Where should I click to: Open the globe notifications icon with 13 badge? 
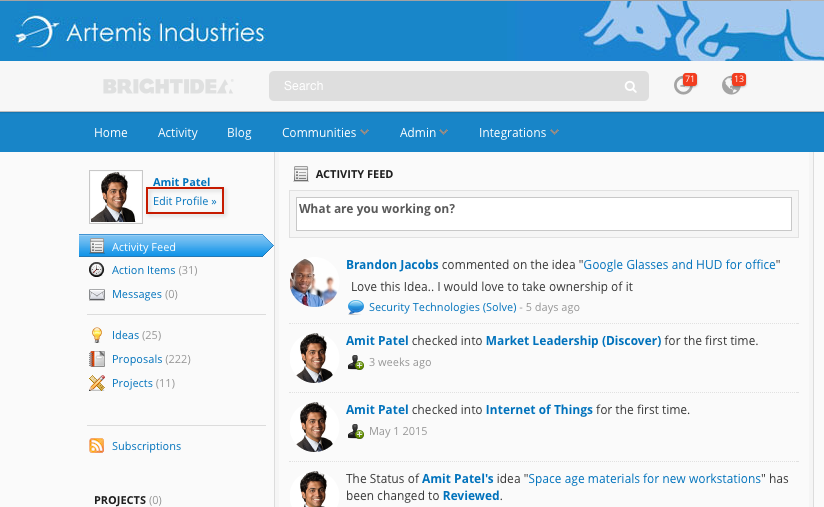pyautogui.click(x=733, y=84)
